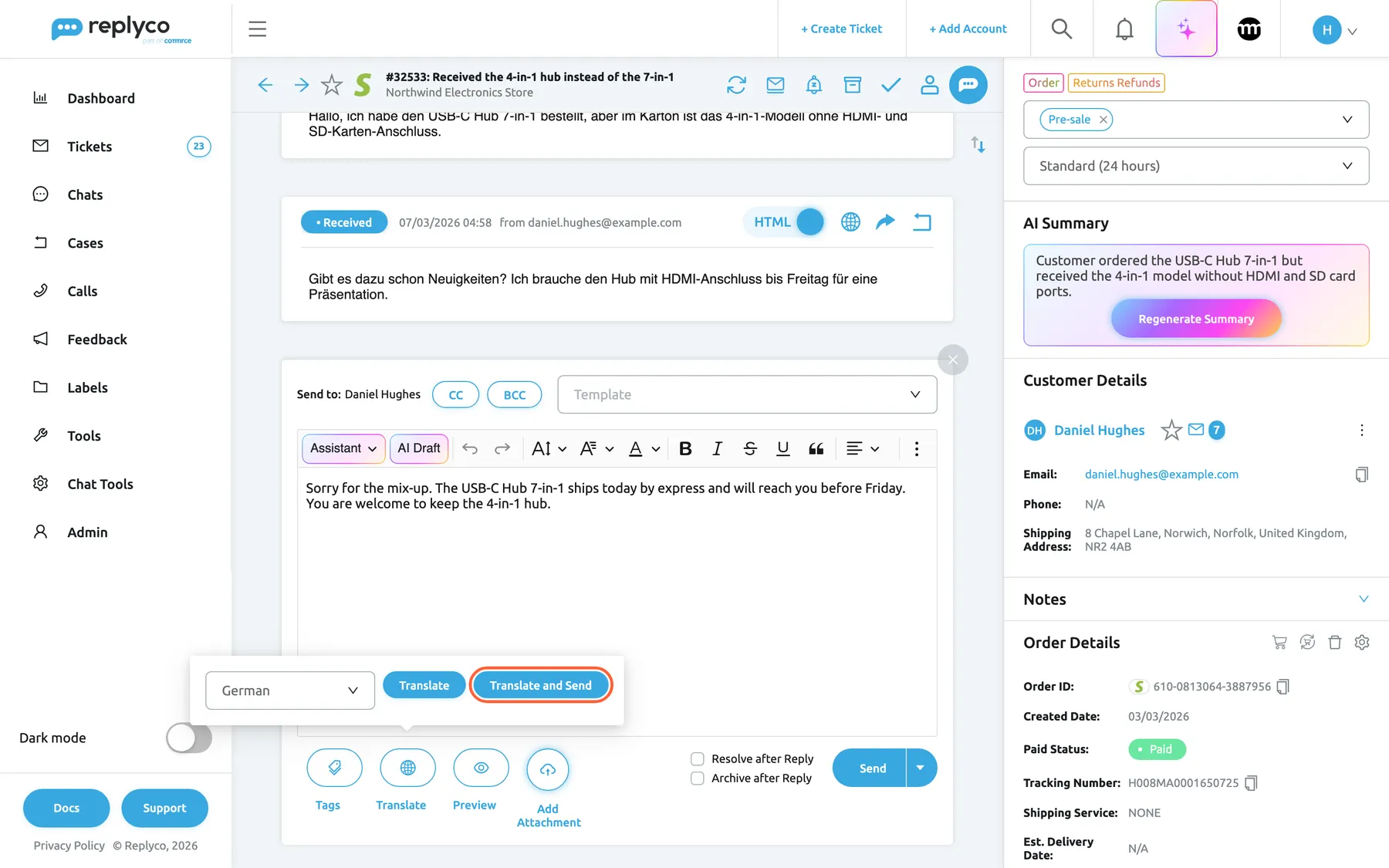Open the text color picker
Screen dimensions: 1389x868
click(x=644, y=449)
